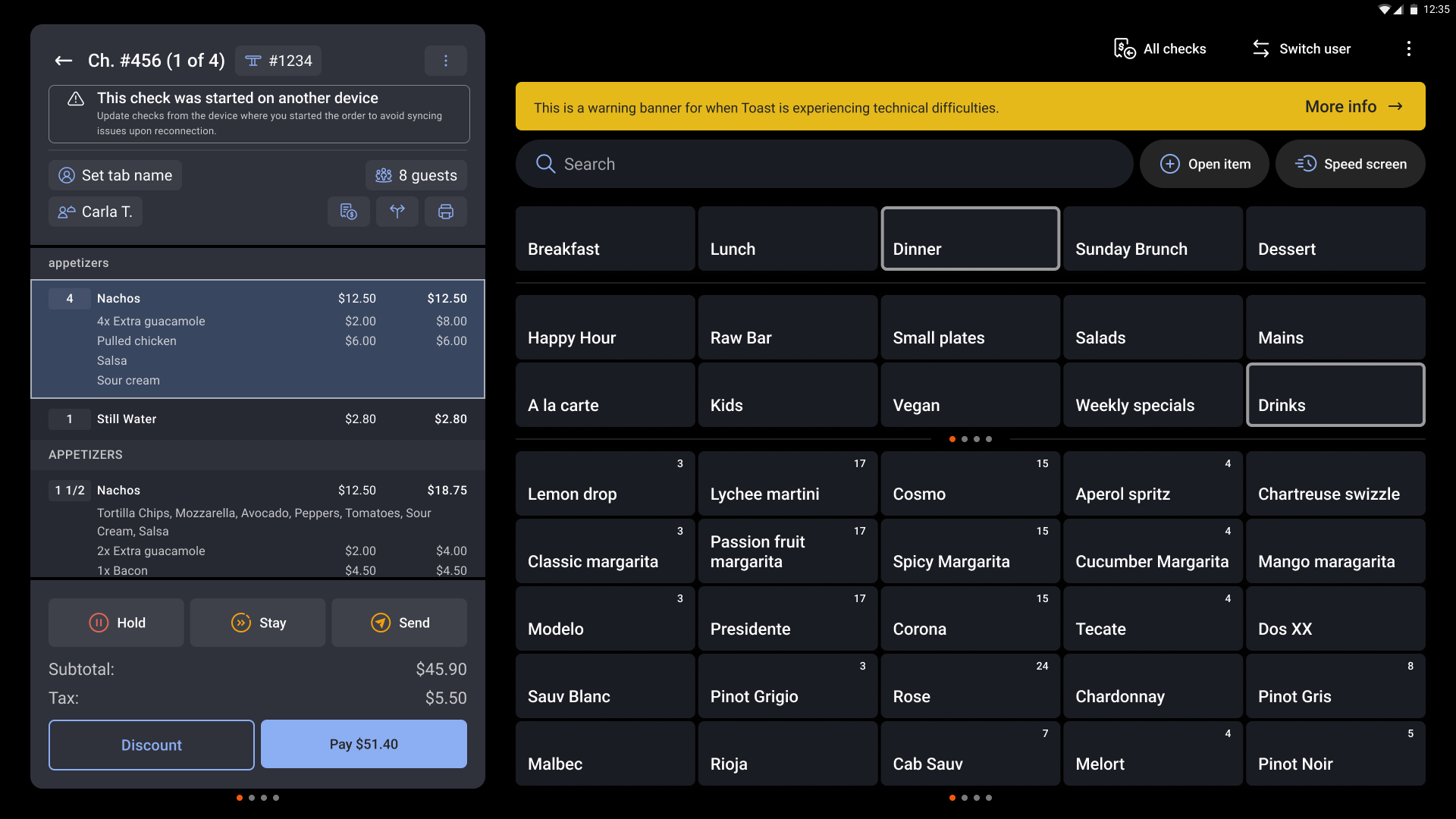Click the table icon labeled #1234
Screen dimensions: 1456x819
[x=278, y=60]
